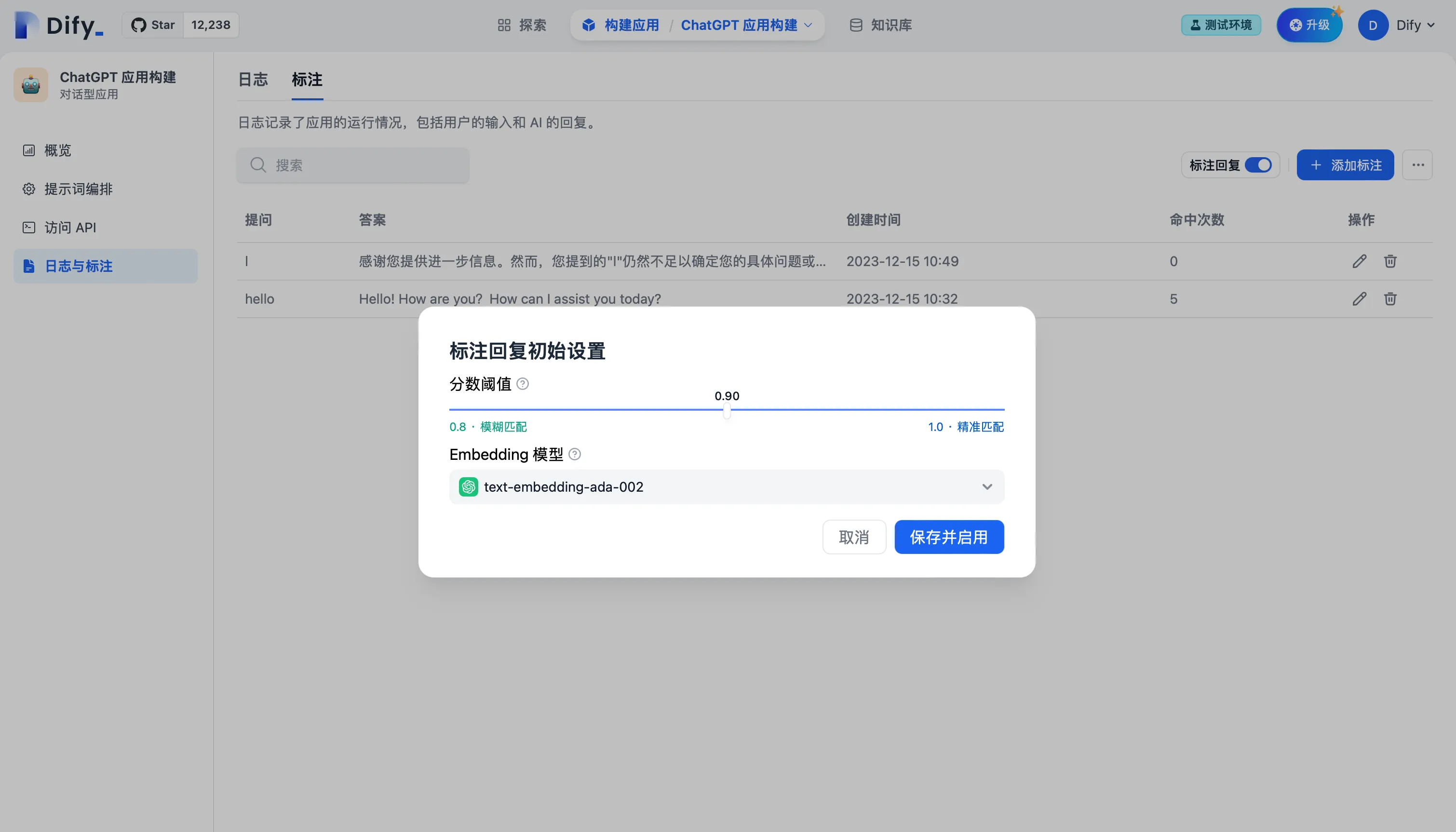Viewport: 1456px width, 832px height.
Task: Click the 添加标注 button
Action: [1345, 165]
